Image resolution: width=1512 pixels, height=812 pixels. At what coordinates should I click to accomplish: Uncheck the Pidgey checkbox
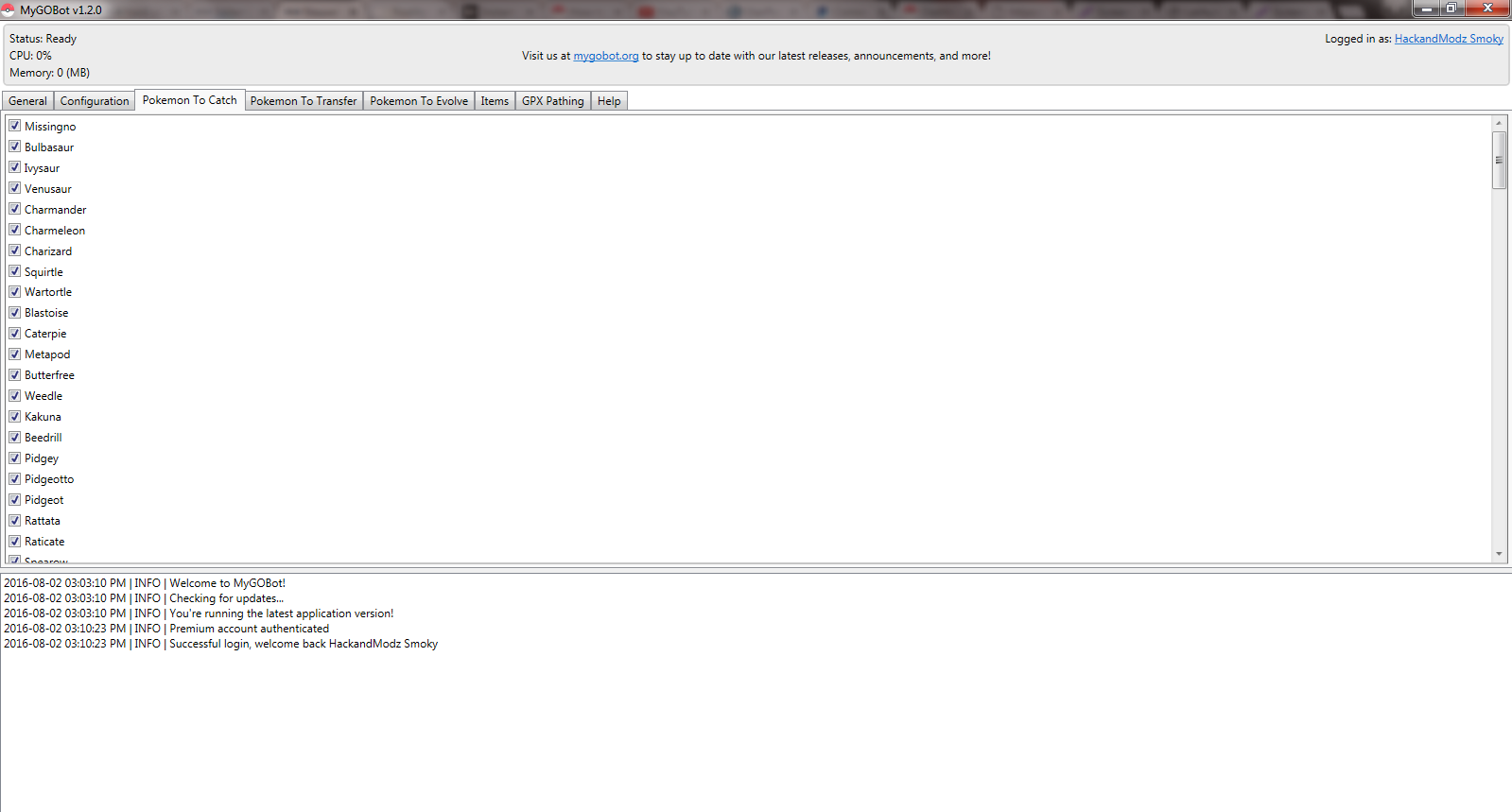point(14,458)
